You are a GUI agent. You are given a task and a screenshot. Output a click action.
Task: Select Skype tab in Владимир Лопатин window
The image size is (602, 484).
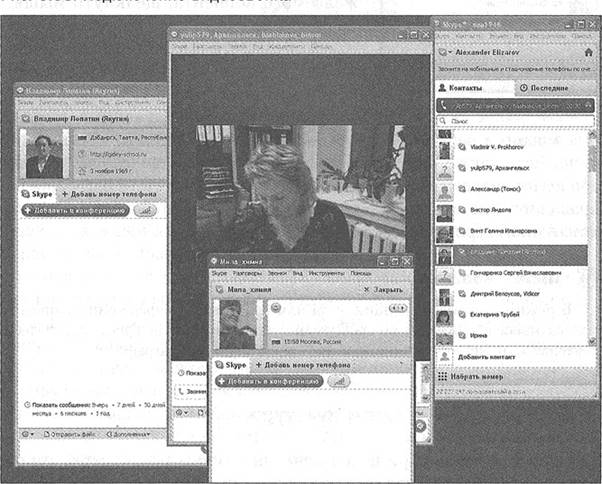[37, 194]
